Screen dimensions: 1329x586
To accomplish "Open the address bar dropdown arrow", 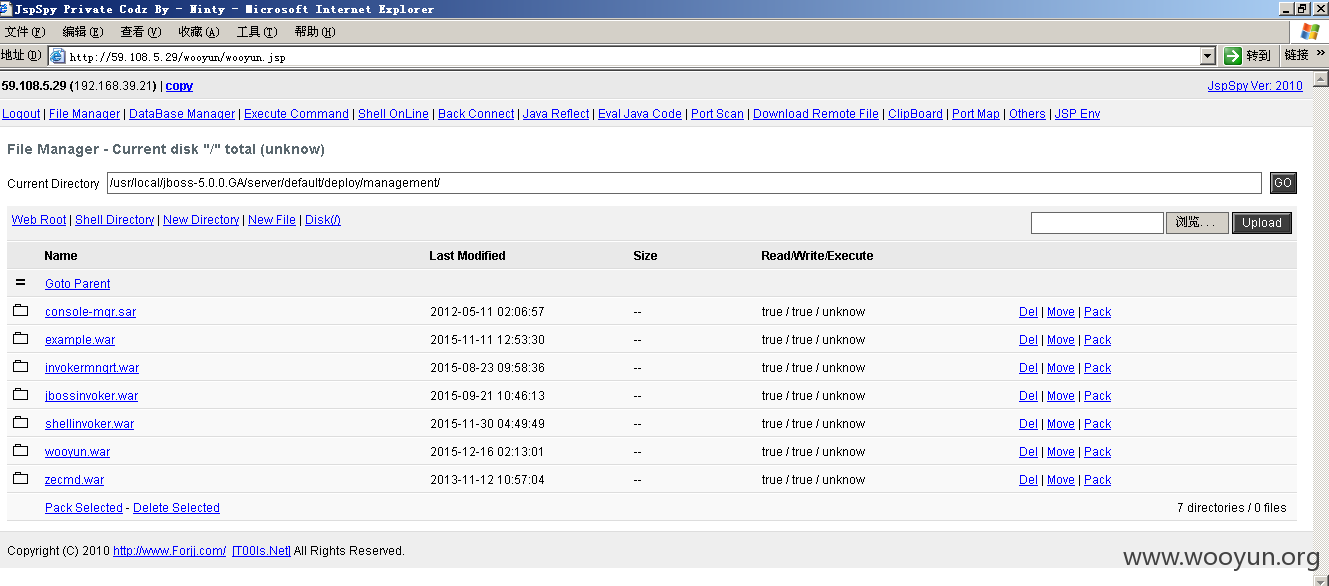I will click(x=1207, y=56).
